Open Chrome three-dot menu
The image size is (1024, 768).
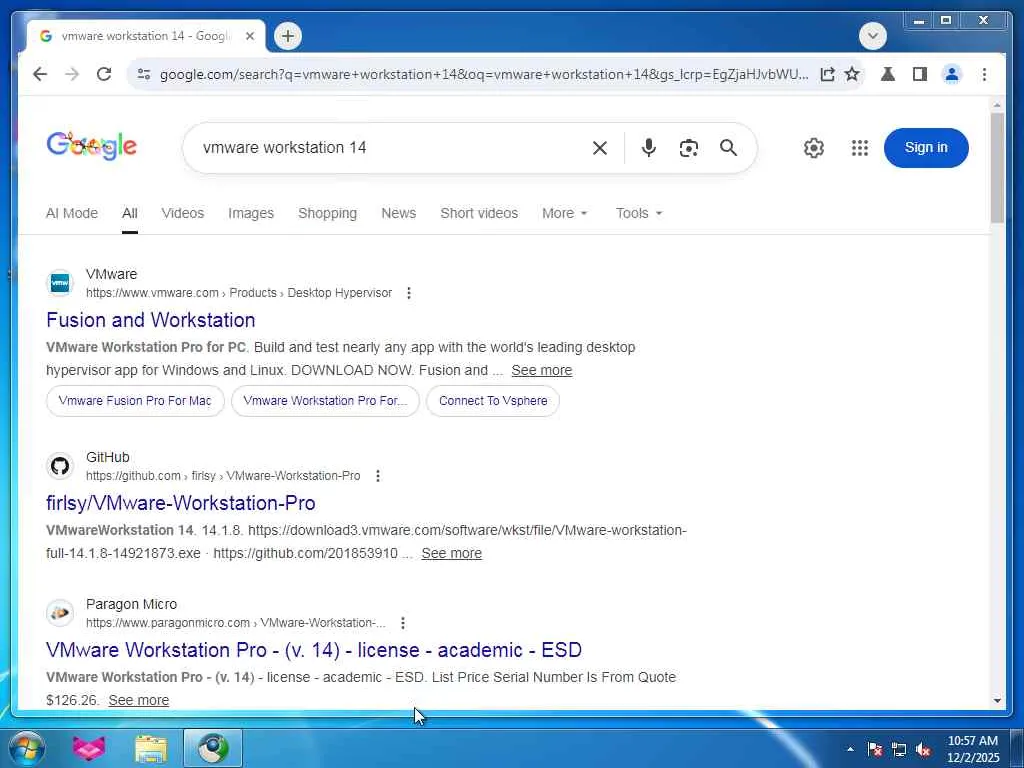[984, 74]
